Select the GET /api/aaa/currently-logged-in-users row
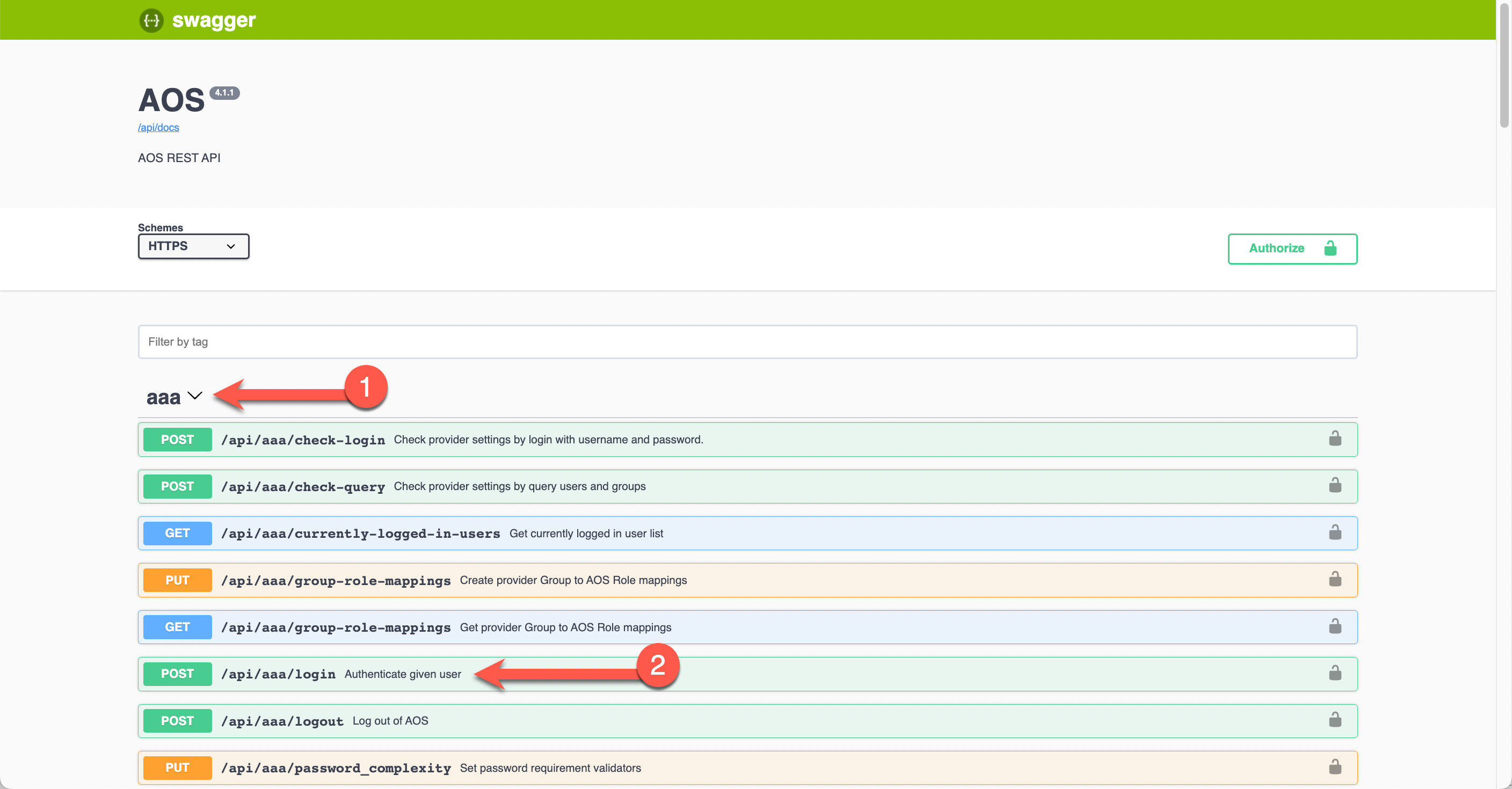The height and width of the screenshot is (789, 1512). [x=748, y=533]
